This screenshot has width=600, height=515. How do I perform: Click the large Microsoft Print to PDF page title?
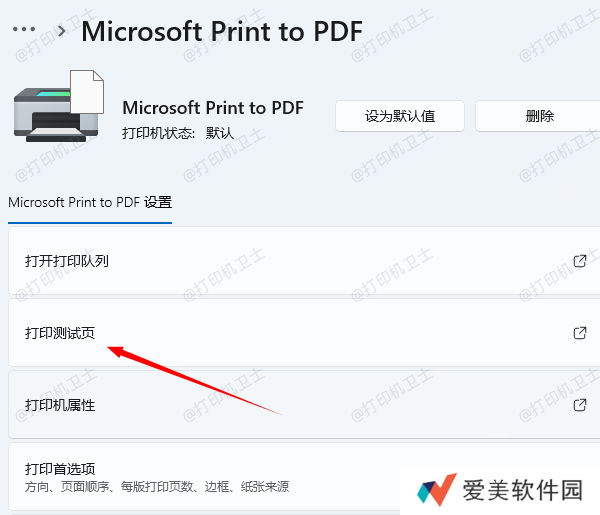tap(222, 31)
